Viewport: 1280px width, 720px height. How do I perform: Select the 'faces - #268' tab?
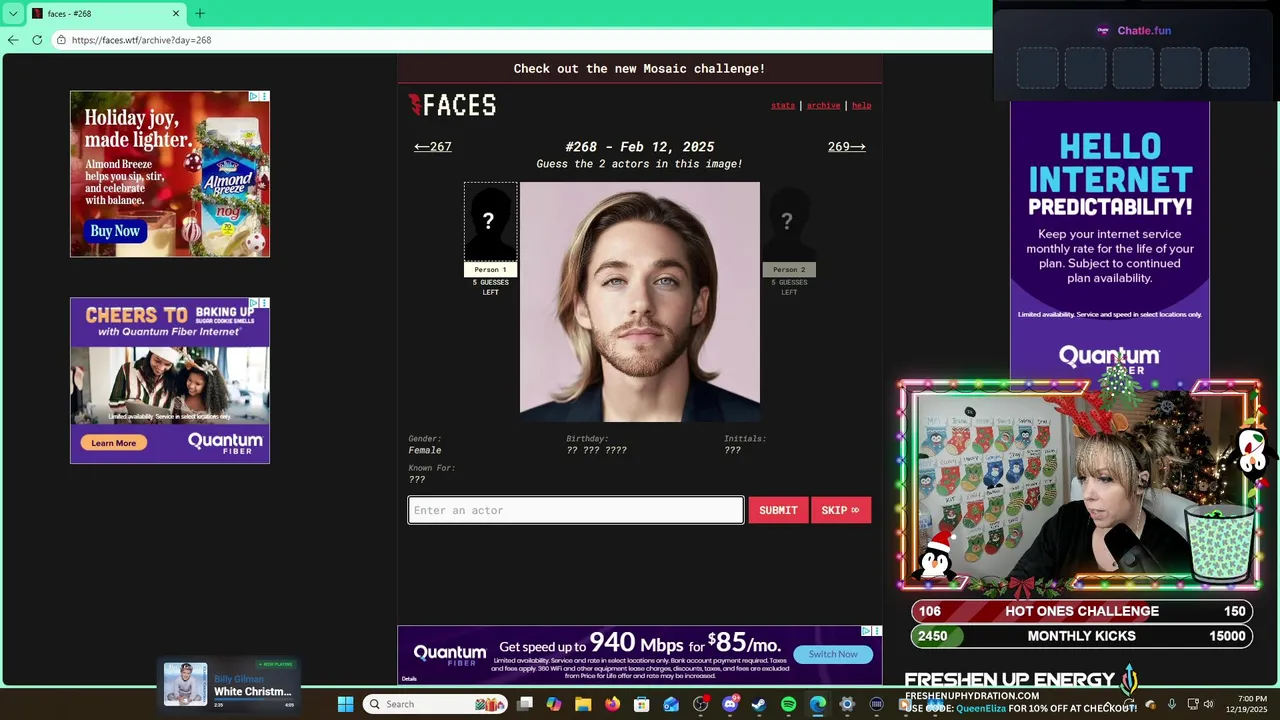(105, 13)
